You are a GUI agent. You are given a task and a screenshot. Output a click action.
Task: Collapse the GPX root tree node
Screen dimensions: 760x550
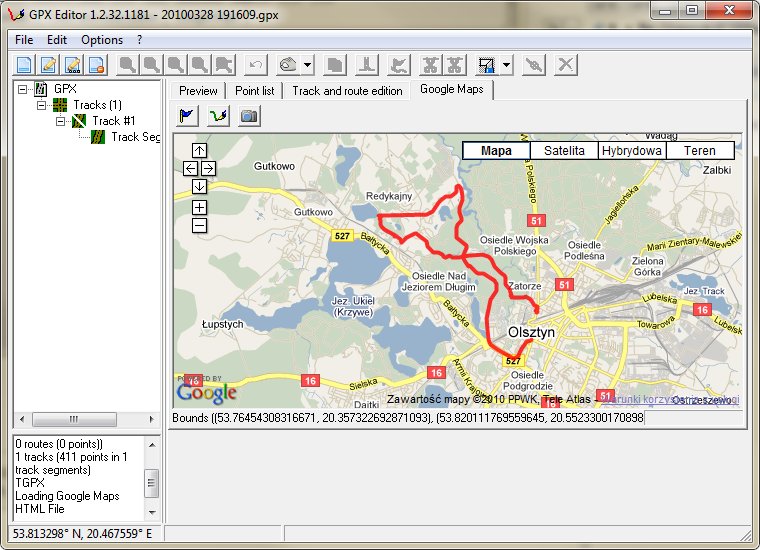click(x=22, y=89)
